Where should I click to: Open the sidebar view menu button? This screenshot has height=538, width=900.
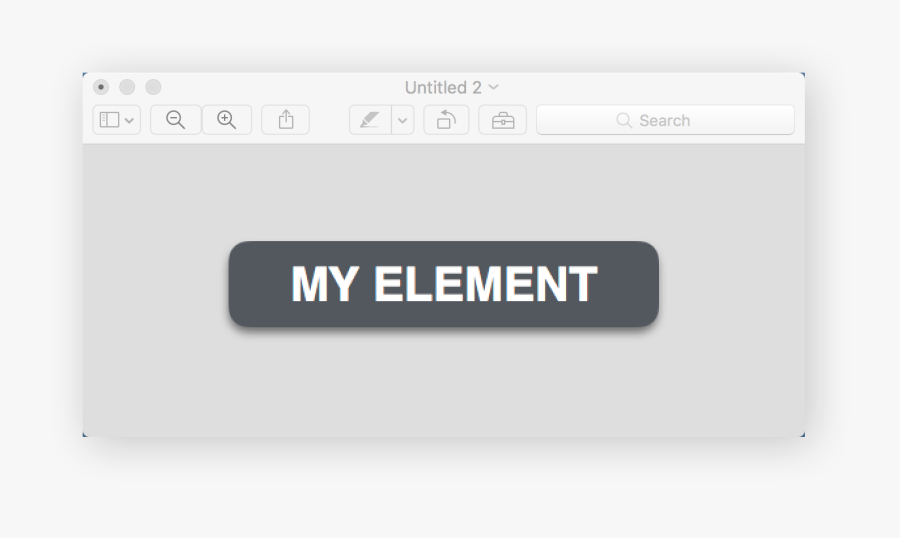coord(117,120)
